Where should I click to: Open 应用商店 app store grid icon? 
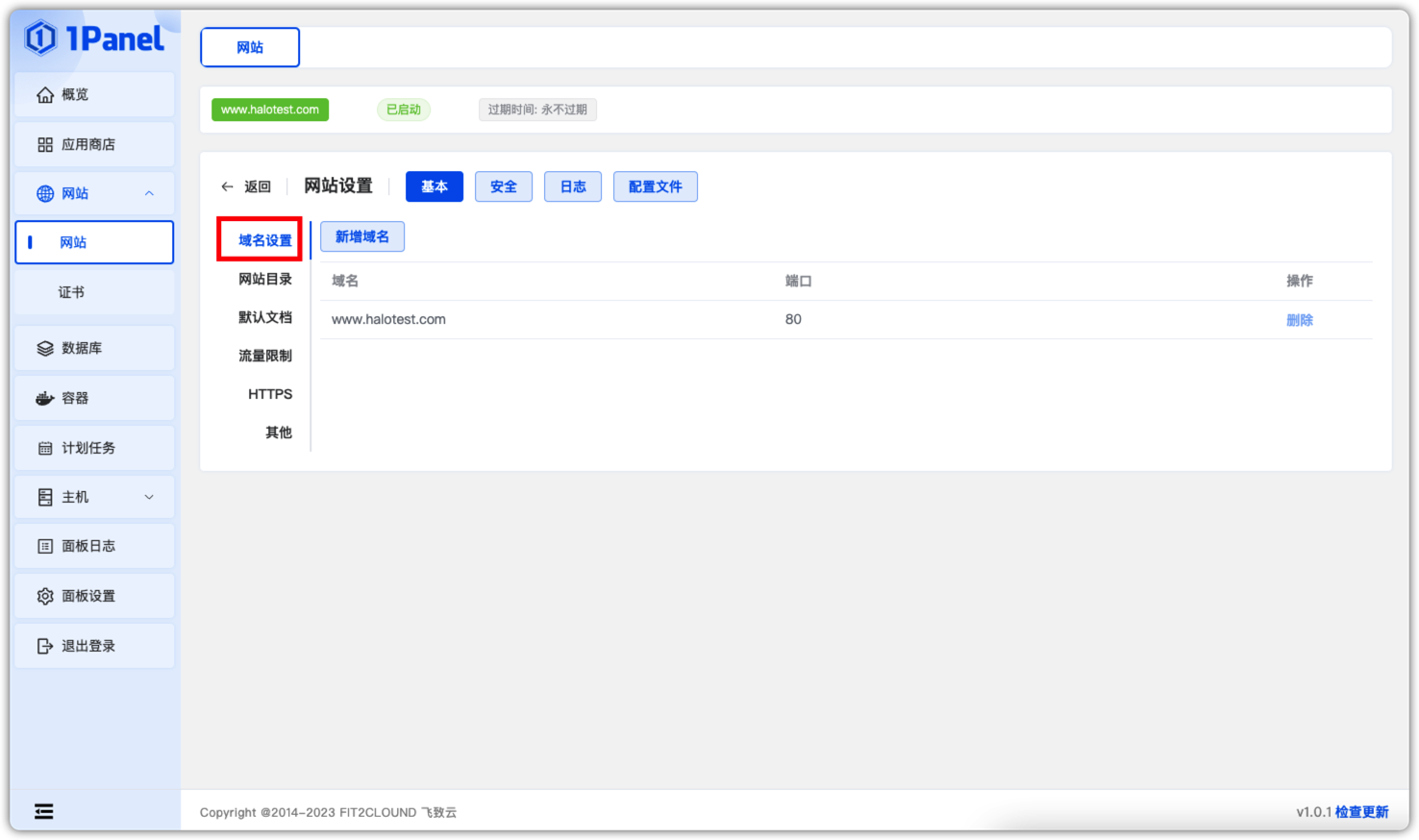click(45, 145)
